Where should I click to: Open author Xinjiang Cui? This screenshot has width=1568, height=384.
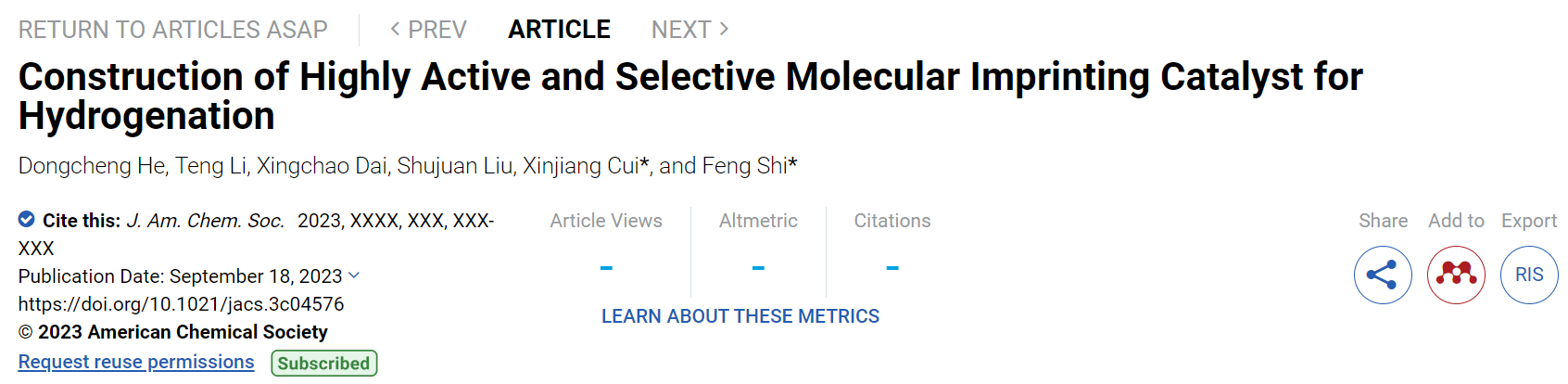tap(581, 166)
